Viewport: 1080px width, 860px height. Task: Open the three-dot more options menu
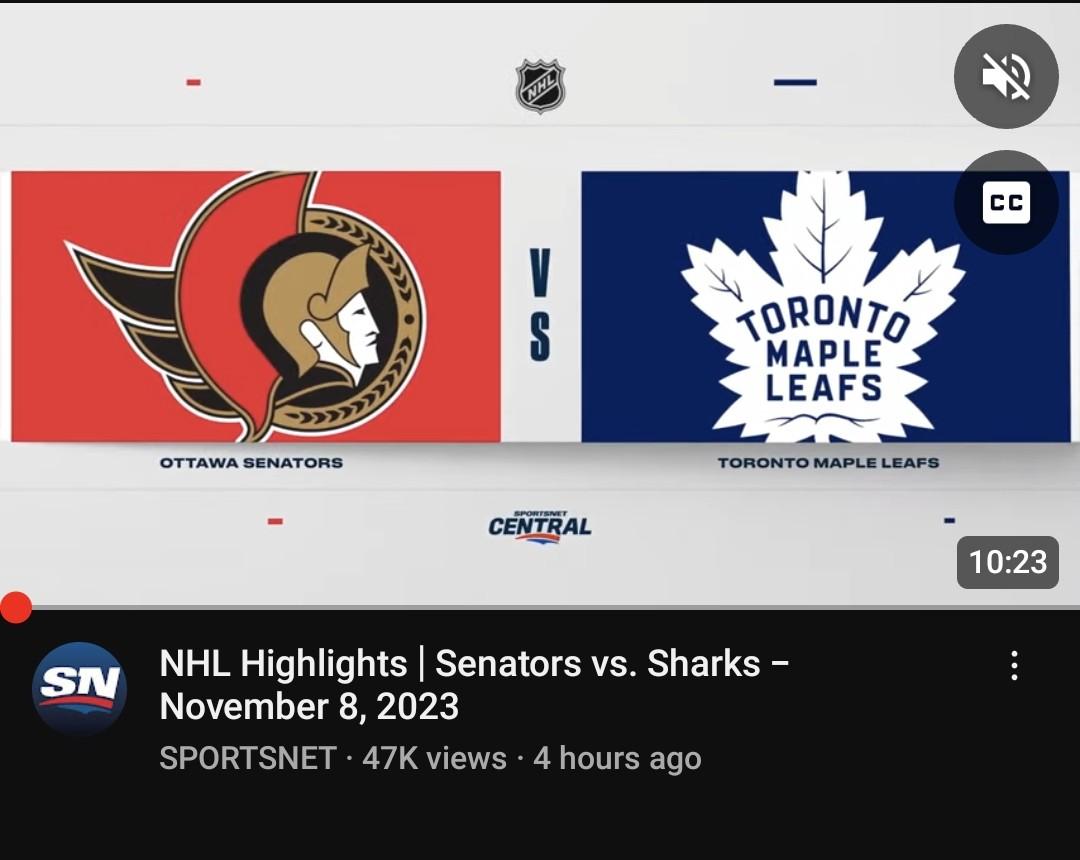1014,666
